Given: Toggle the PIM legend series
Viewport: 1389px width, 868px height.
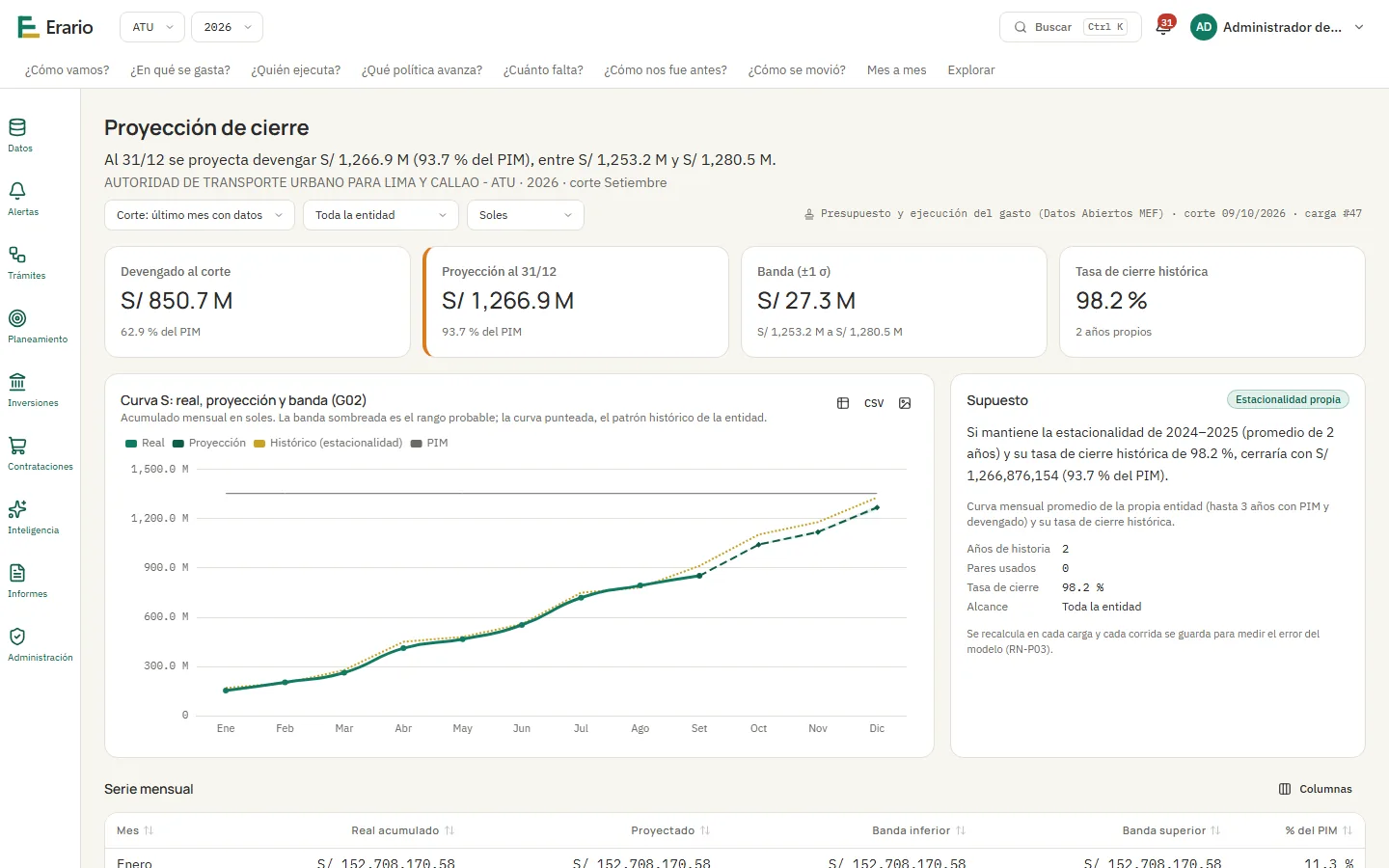Looking at the screenshot, I should pyautogui.click(x=429, y=443).
